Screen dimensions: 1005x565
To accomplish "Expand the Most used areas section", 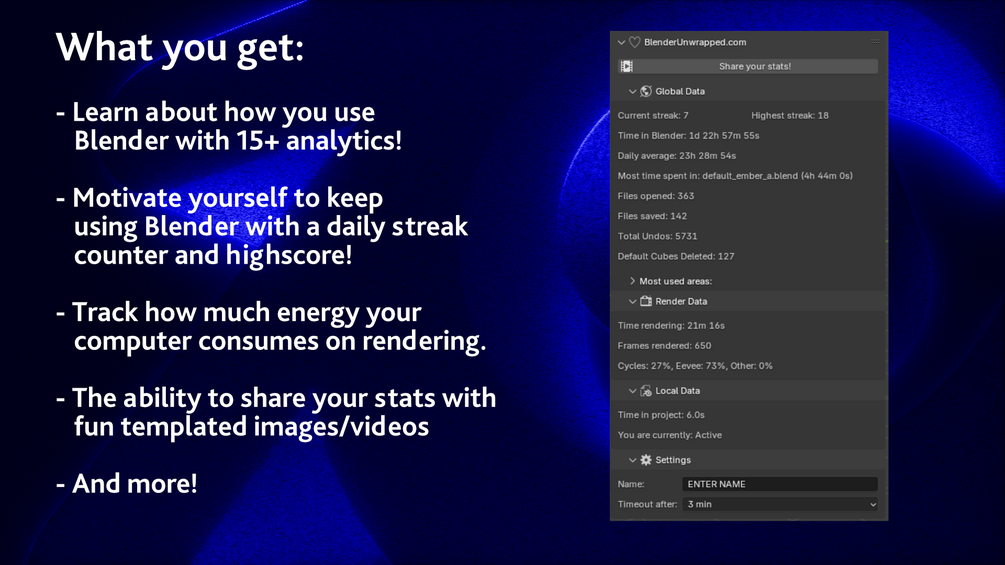I will point(633,281).
